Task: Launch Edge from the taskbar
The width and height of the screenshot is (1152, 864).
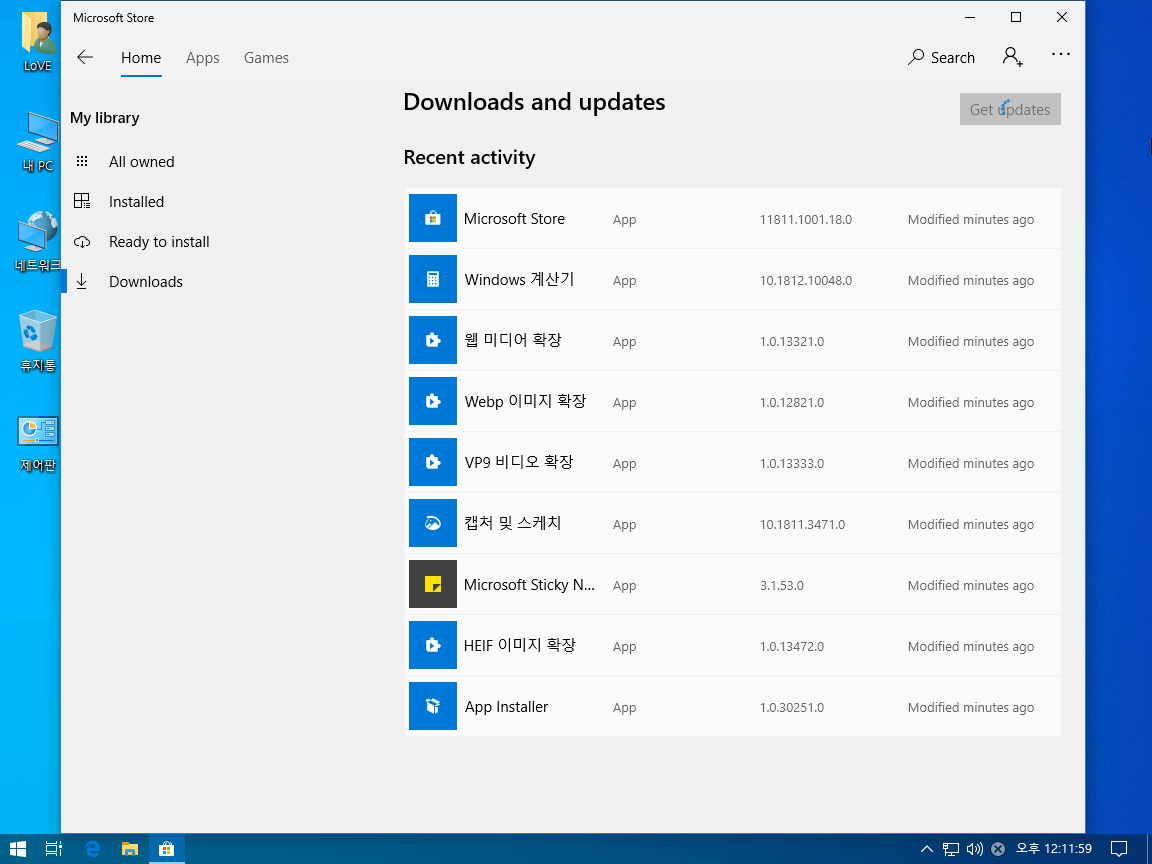Action: point(93,849)
